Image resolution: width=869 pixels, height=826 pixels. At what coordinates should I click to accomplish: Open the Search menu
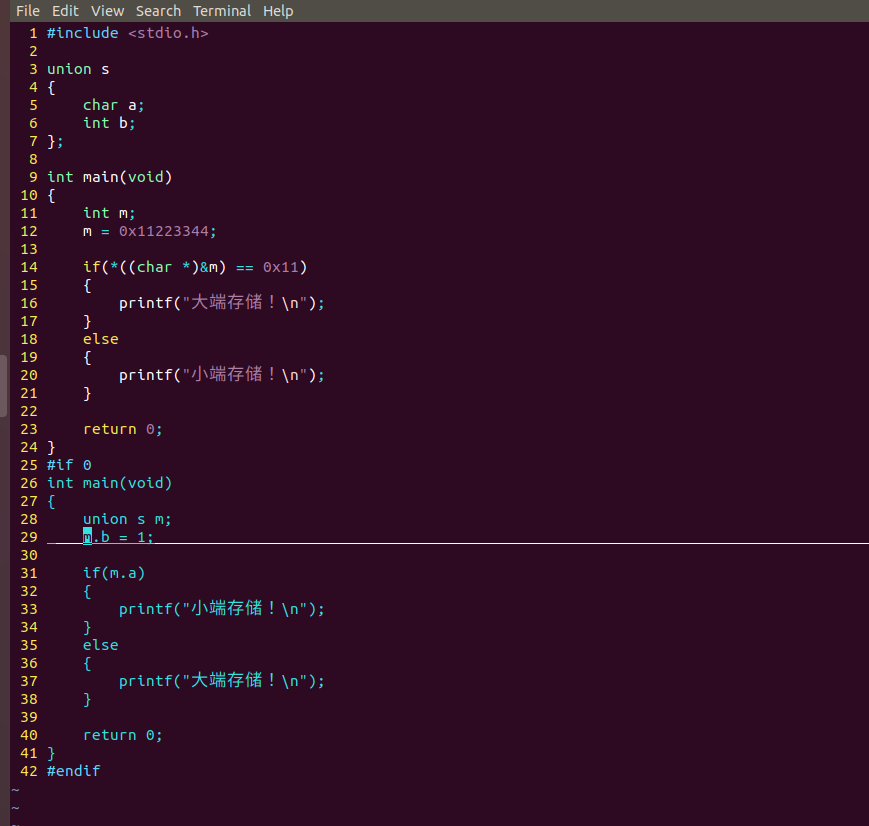[x=158, y=11]
